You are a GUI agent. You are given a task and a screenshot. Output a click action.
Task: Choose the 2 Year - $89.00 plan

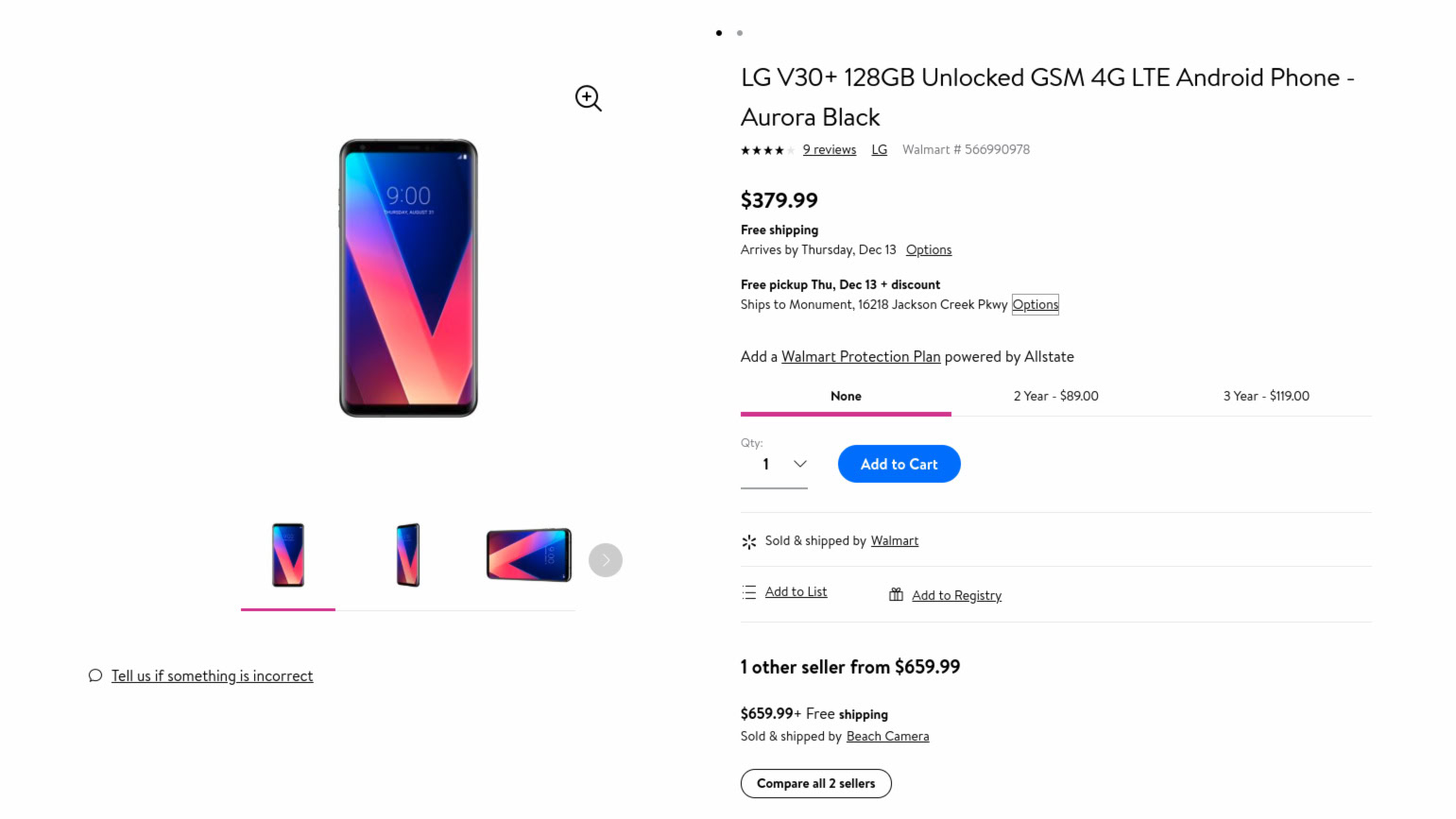(x=1055, y=397)
